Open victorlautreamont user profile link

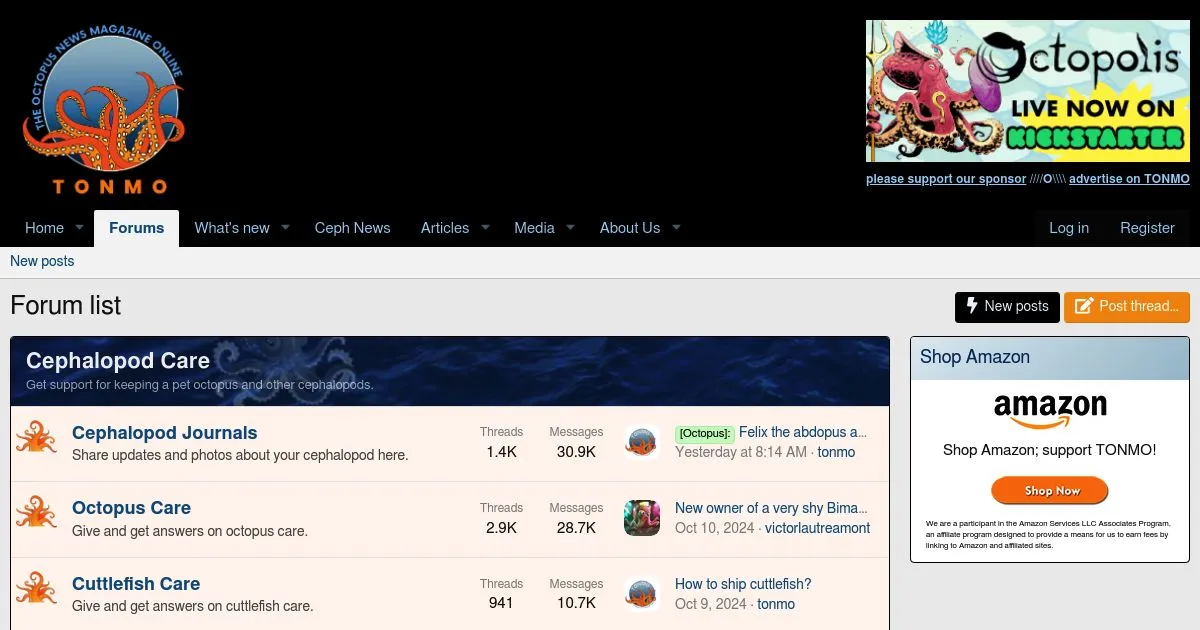[x=817, y=528]
